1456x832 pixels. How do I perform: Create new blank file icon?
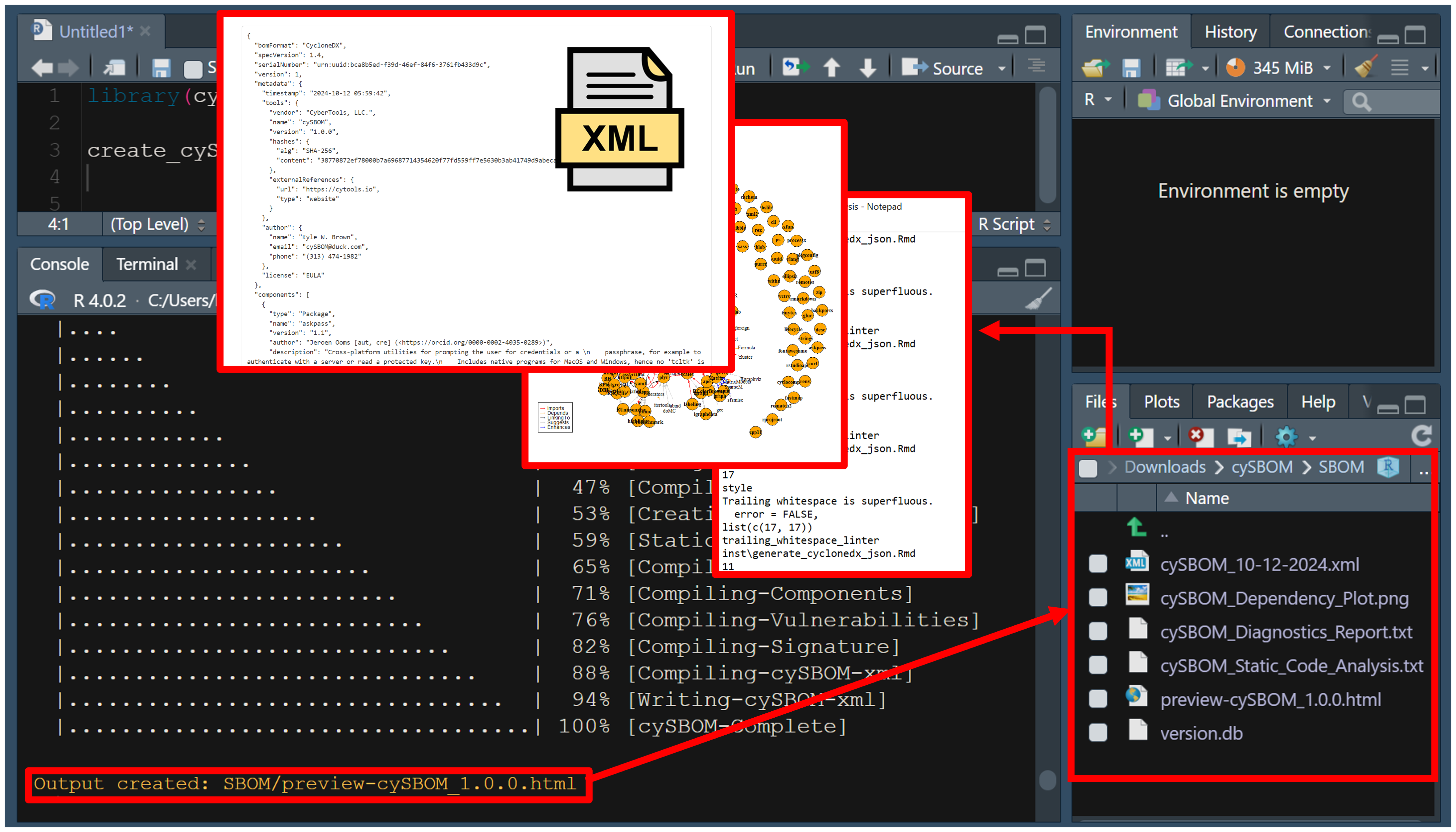(1142, 436)
